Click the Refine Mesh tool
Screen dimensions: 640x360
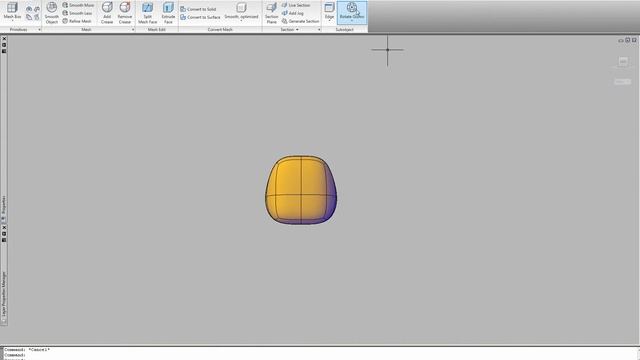77,21
